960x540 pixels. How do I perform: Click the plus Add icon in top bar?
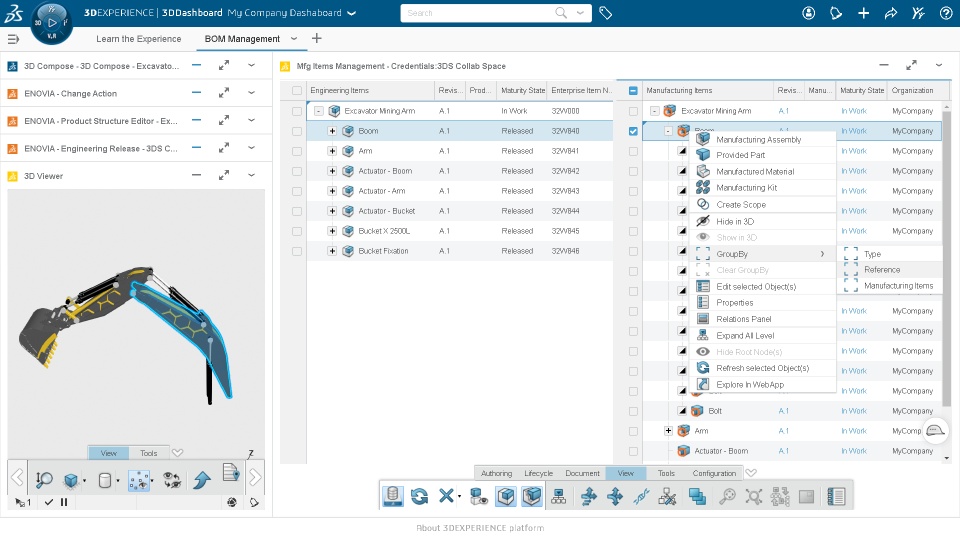[863, 13]
